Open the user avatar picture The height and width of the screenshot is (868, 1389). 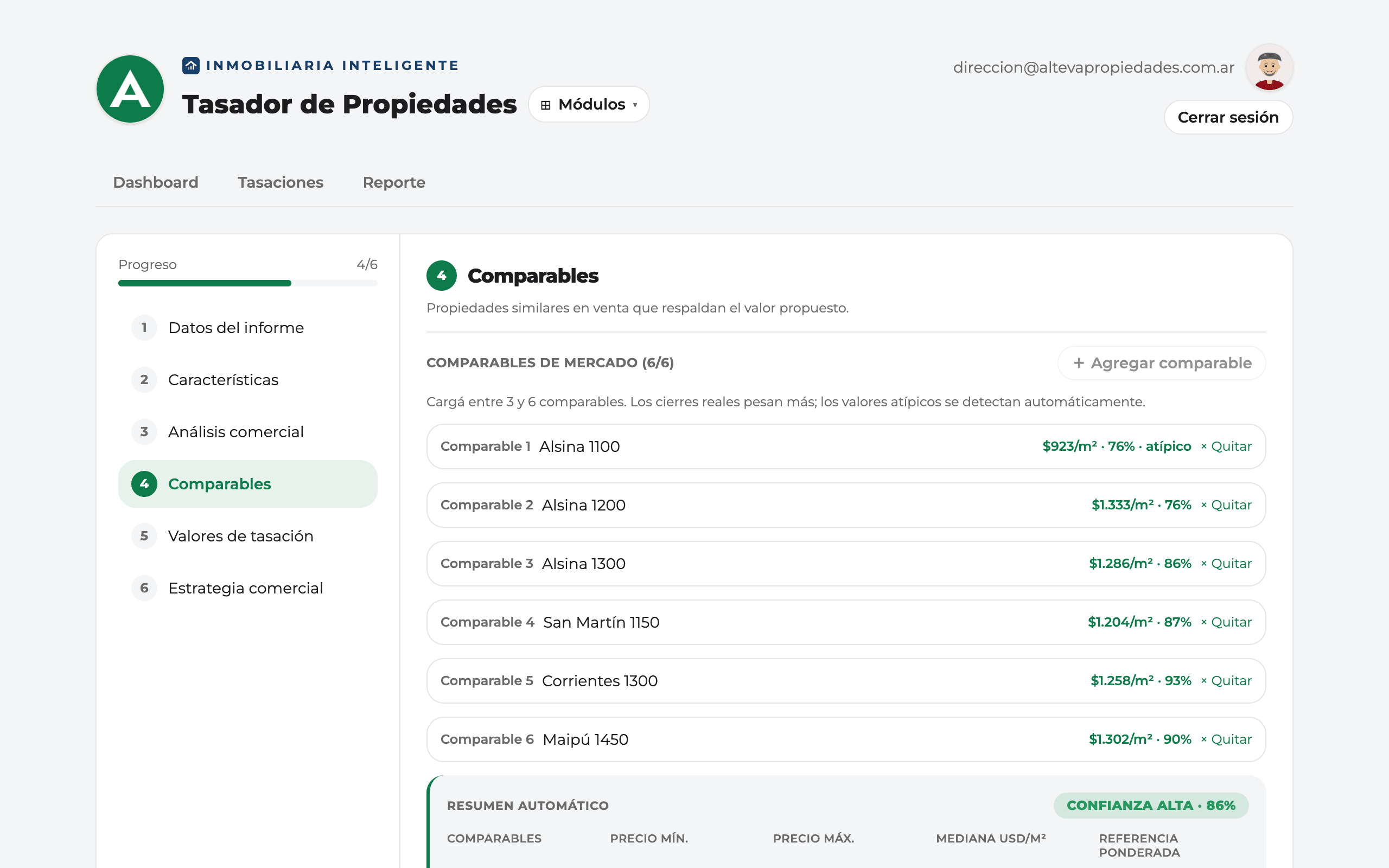(1269, 68)
